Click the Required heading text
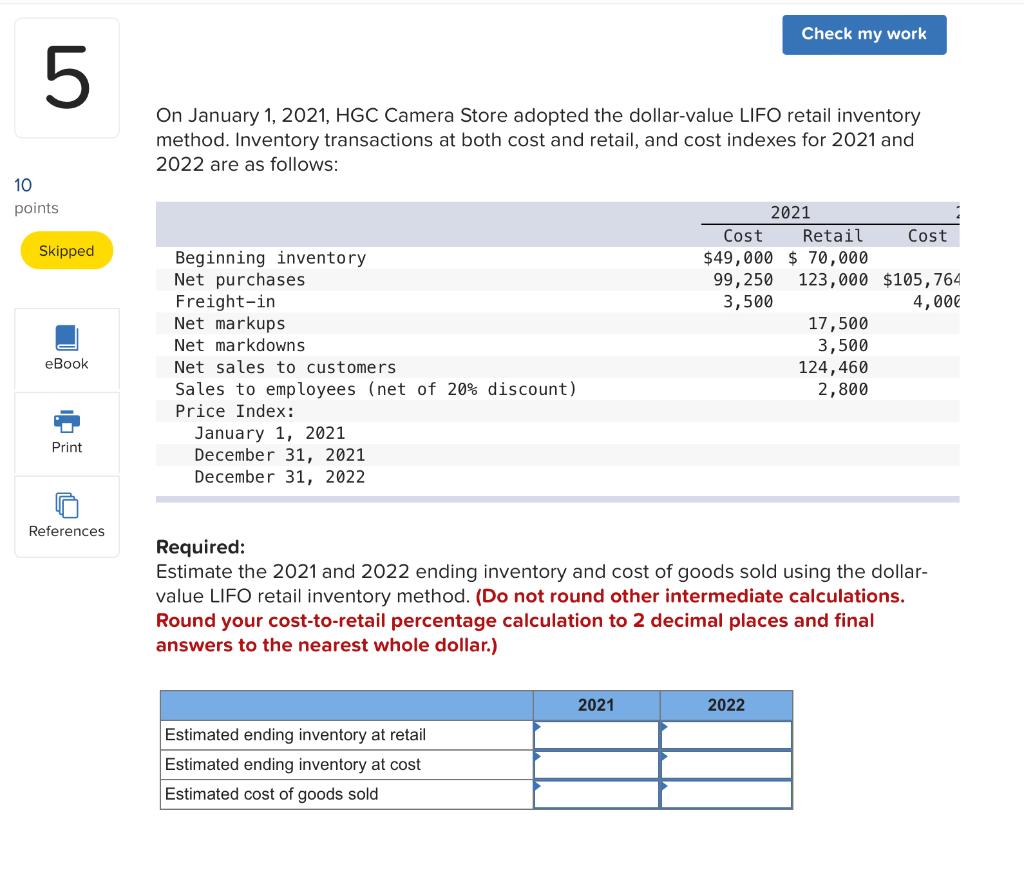The height and width of the screenshot is (893, 1024). [x=201, y=547]
